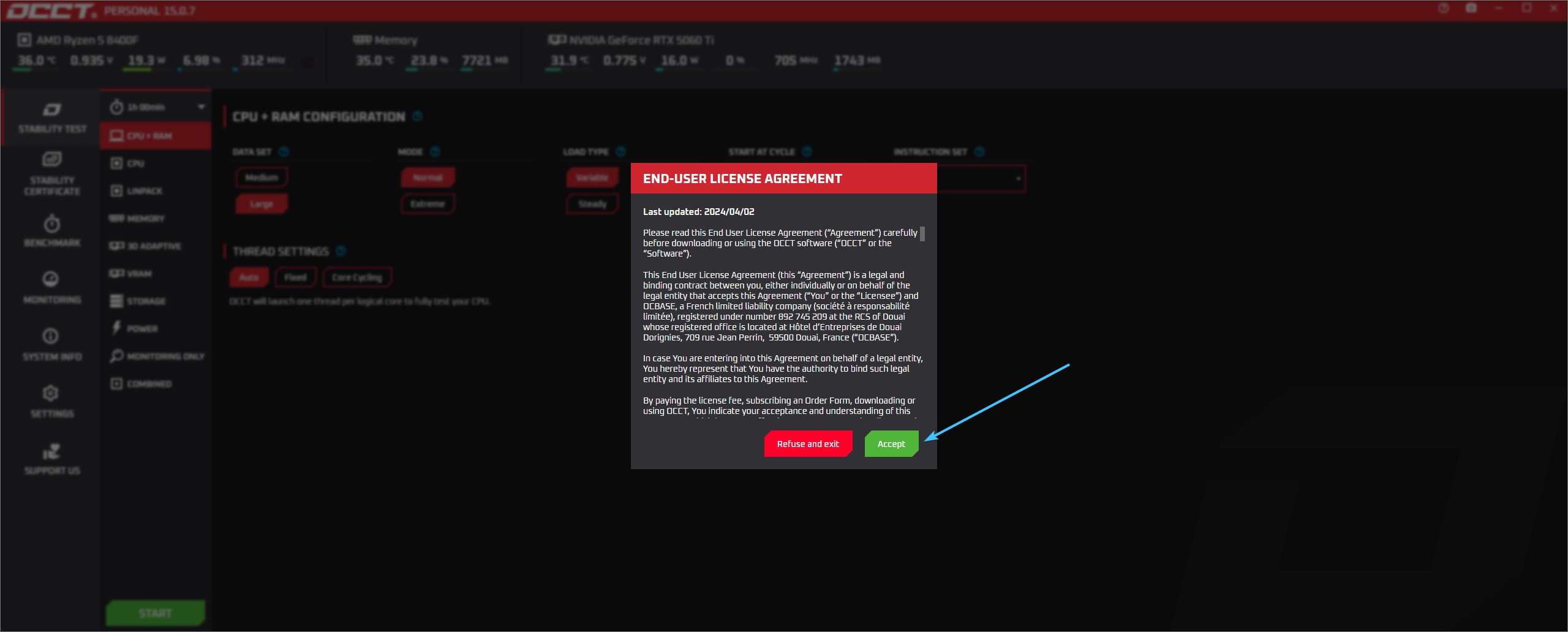The height and width of the screenshot is (632, 1568).
Task: Open the Benchmark section in sidebar
Action: coord(52,230)
